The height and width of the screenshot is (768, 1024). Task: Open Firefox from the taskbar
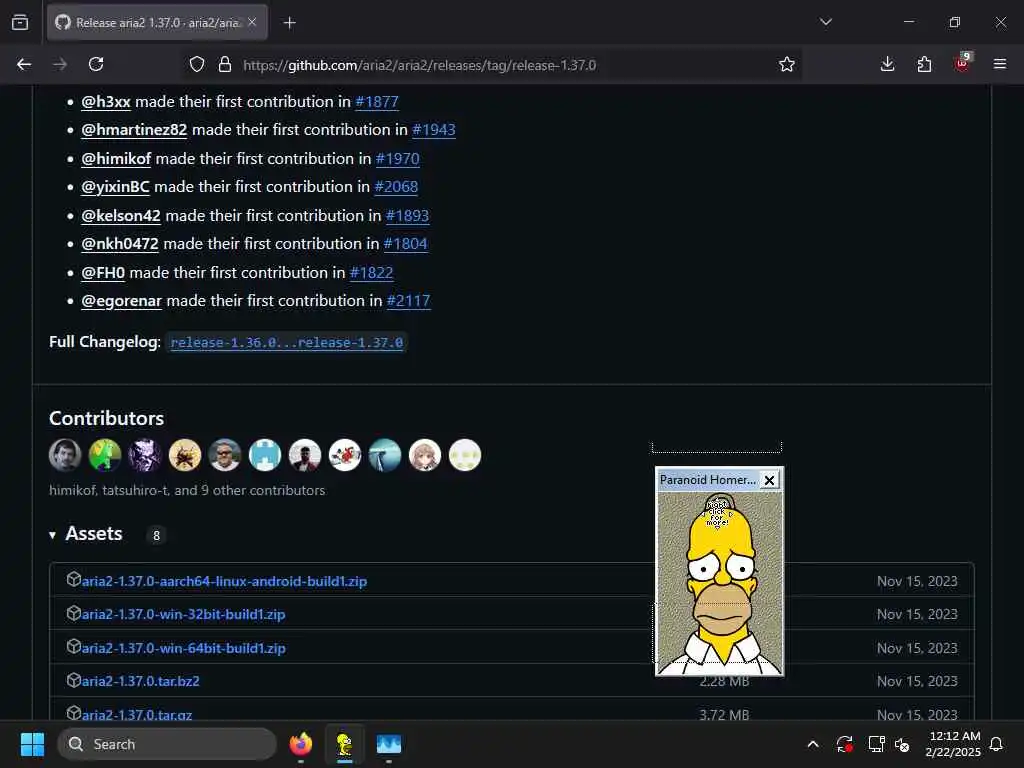pos(301,744)
